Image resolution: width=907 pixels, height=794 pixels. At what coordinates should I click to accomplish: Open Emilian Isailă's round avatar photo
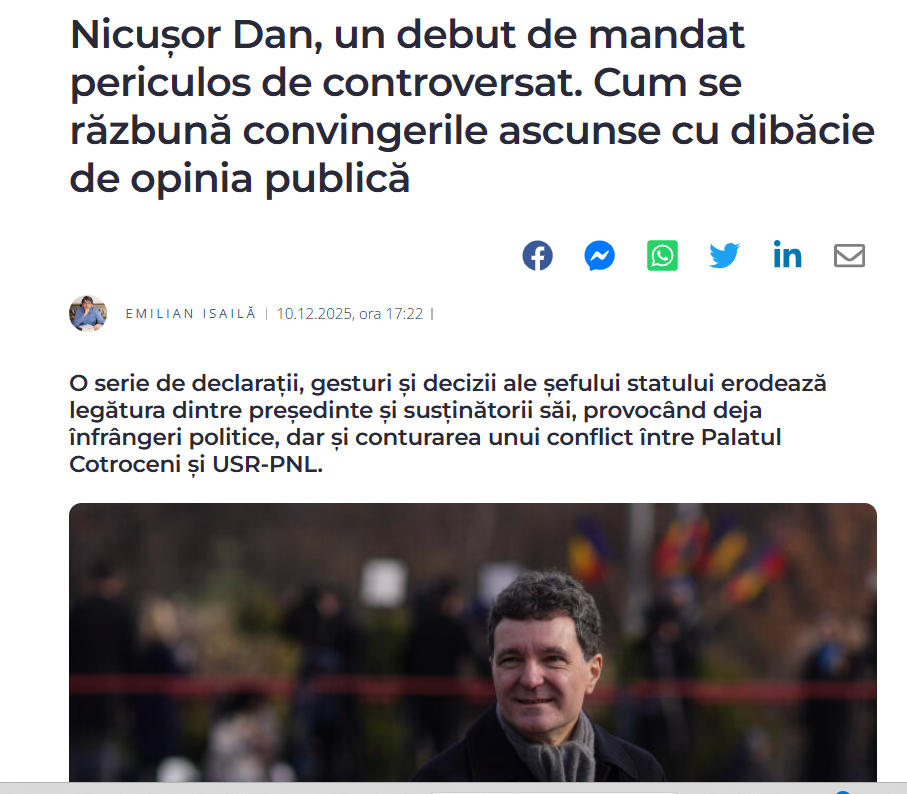(88, 313)
